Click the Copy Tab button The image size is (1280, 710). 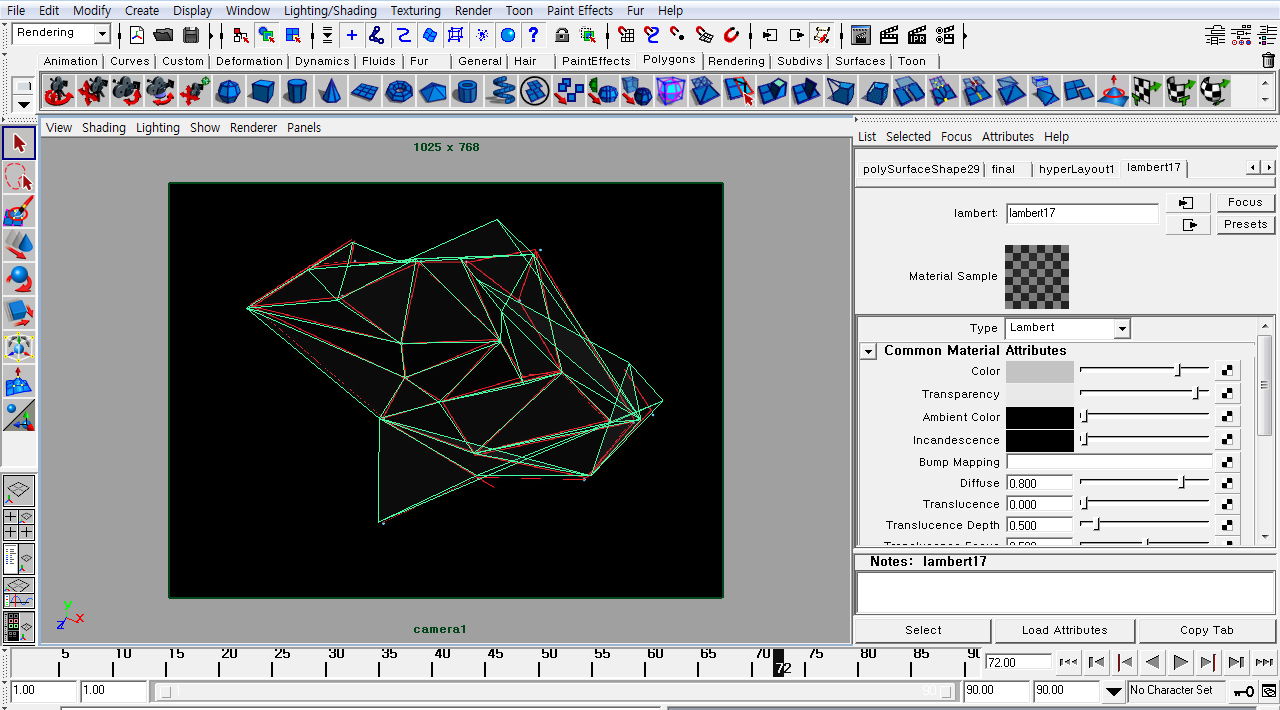(x=1206, y=630)
